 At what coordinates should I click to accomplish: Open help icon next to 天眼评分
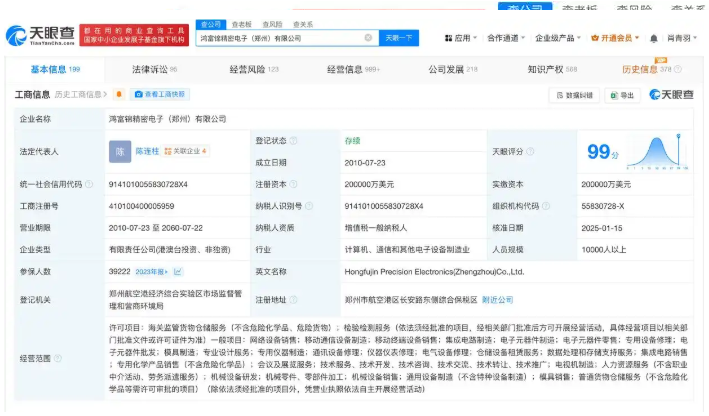[530, 151]
